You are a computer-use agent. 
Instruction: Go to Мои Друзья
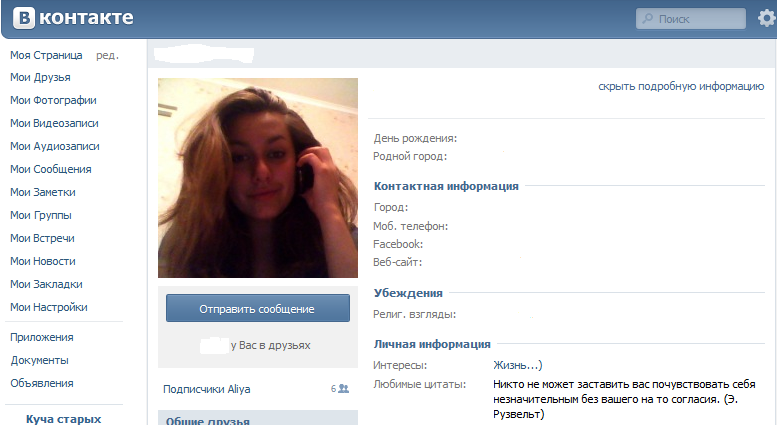click(40, 77)
